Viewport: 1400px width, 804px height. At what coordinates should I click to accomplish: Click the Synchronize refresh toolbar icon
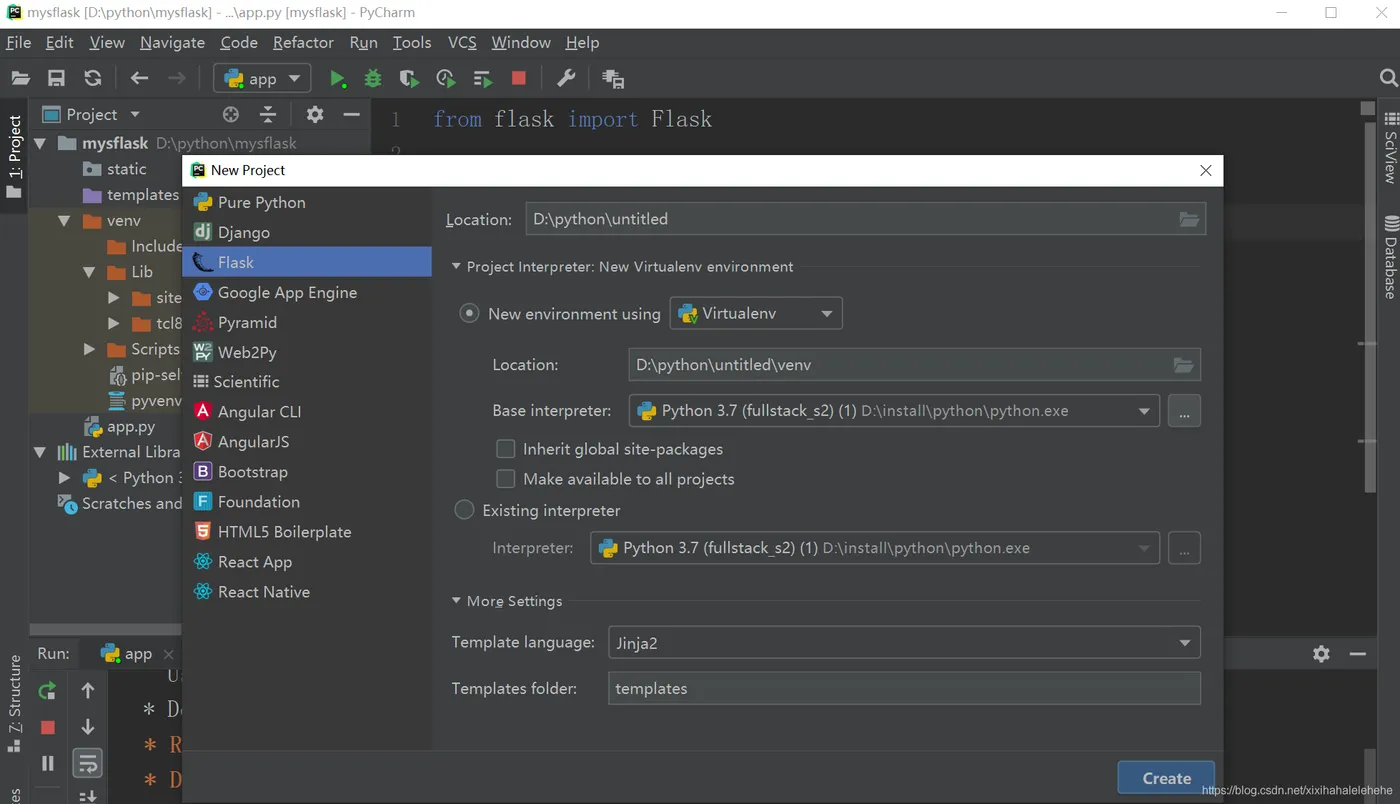(x=93, y=78)
